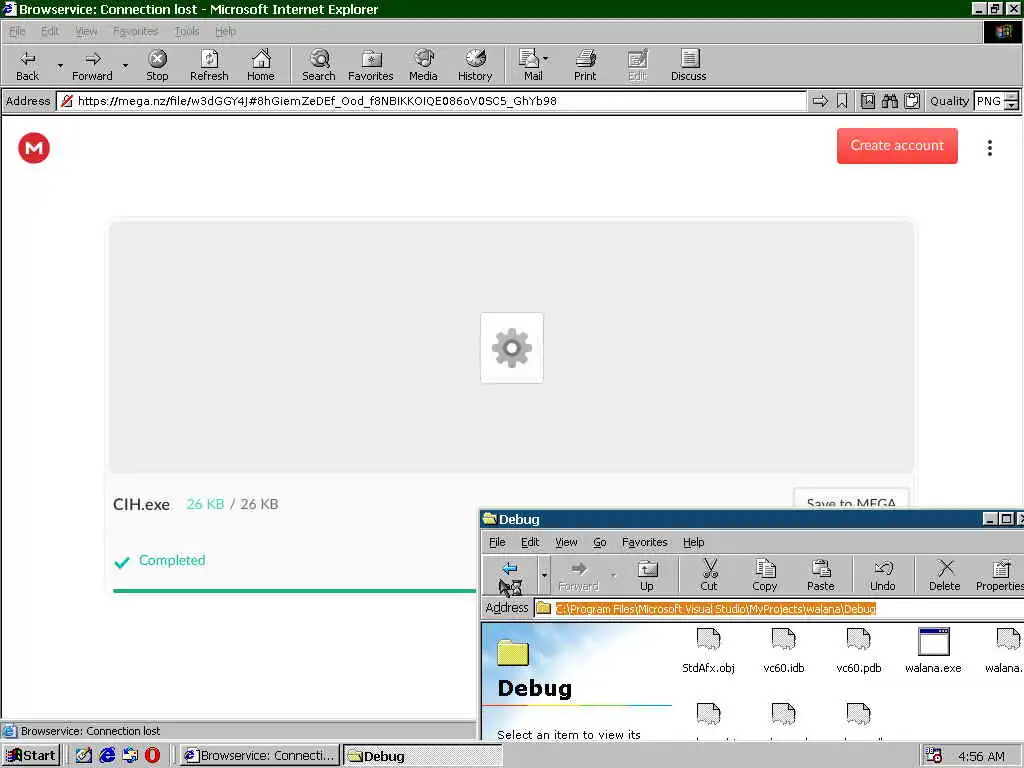1024x768 pixels.
Task: Click the CIH.exe file name text
Action: click(x=141, y=504)
